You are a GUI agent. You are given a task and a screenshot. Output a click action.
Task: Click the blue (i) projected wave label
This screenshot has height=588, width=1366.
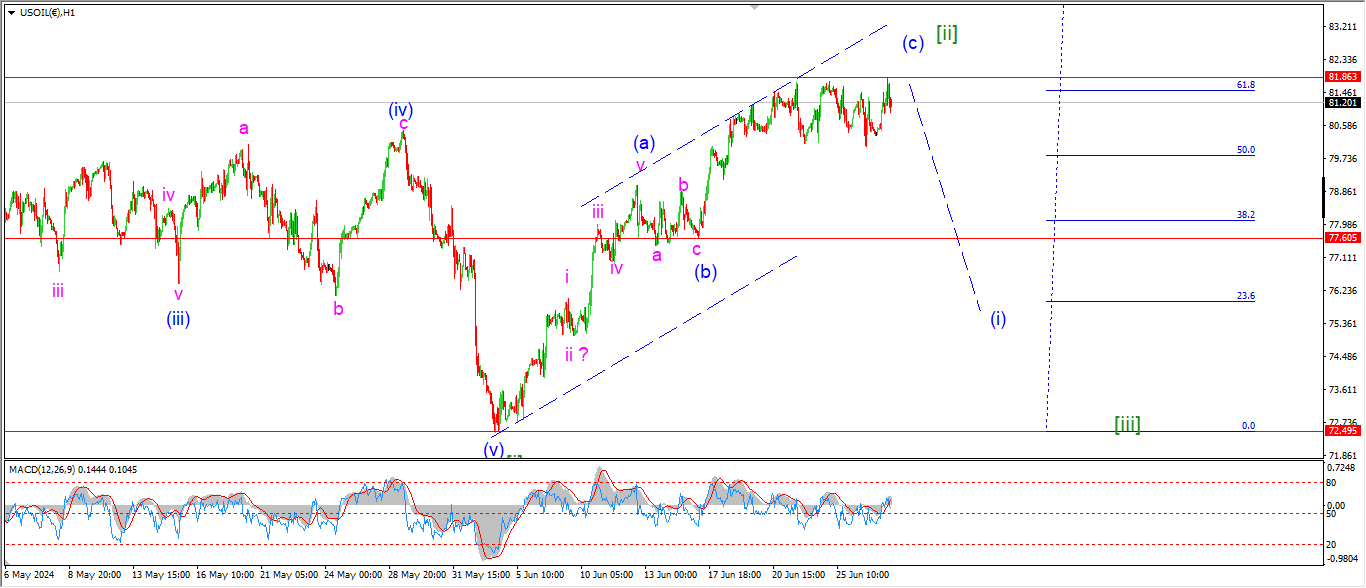click(998, 319)
